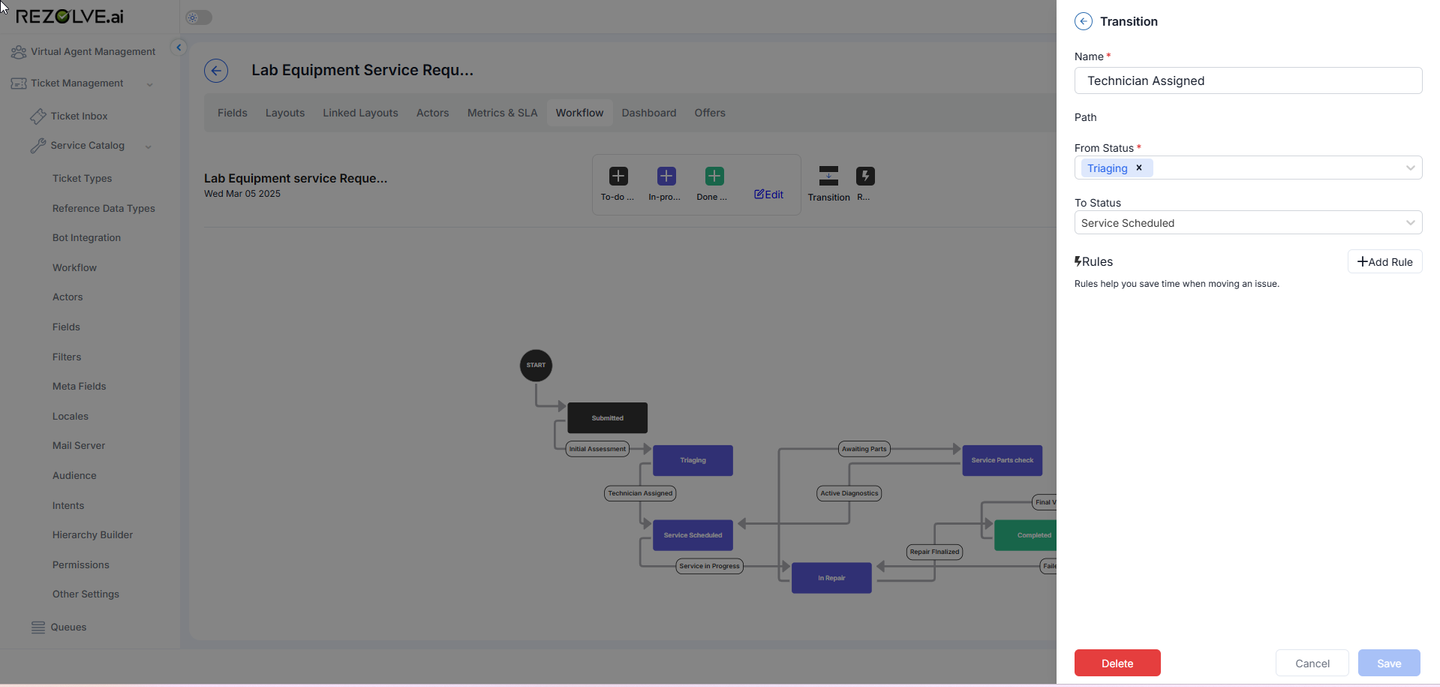Open Meta Fields

point(79,386)
